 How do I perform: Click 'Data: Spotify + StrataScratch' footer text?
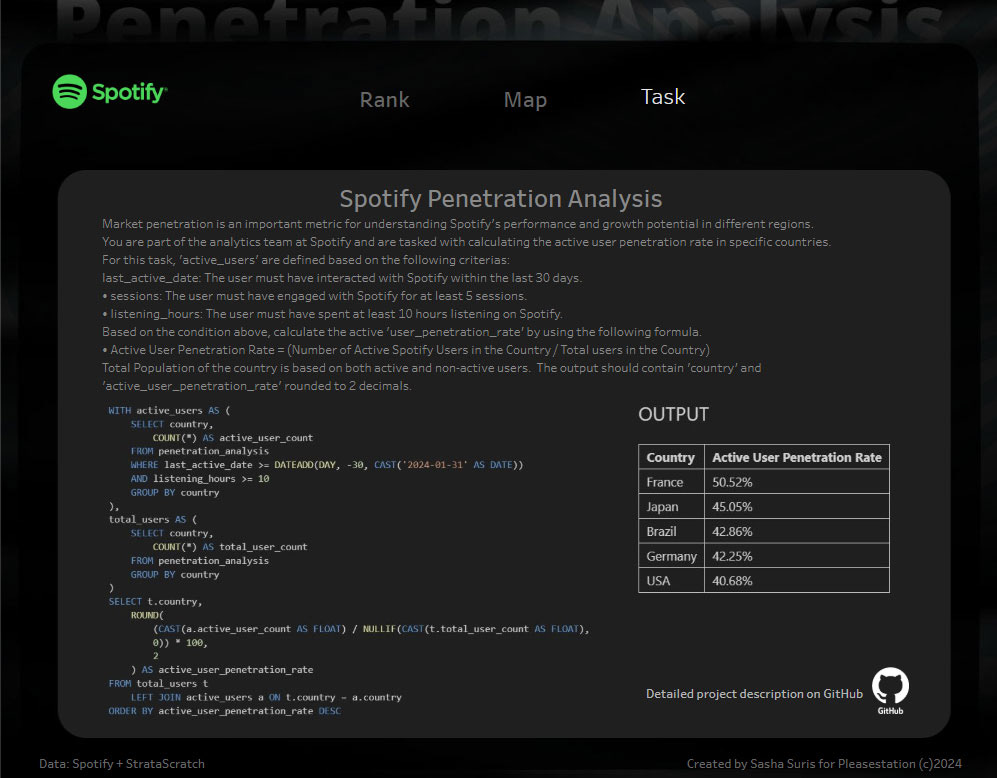tap(122, 763)
